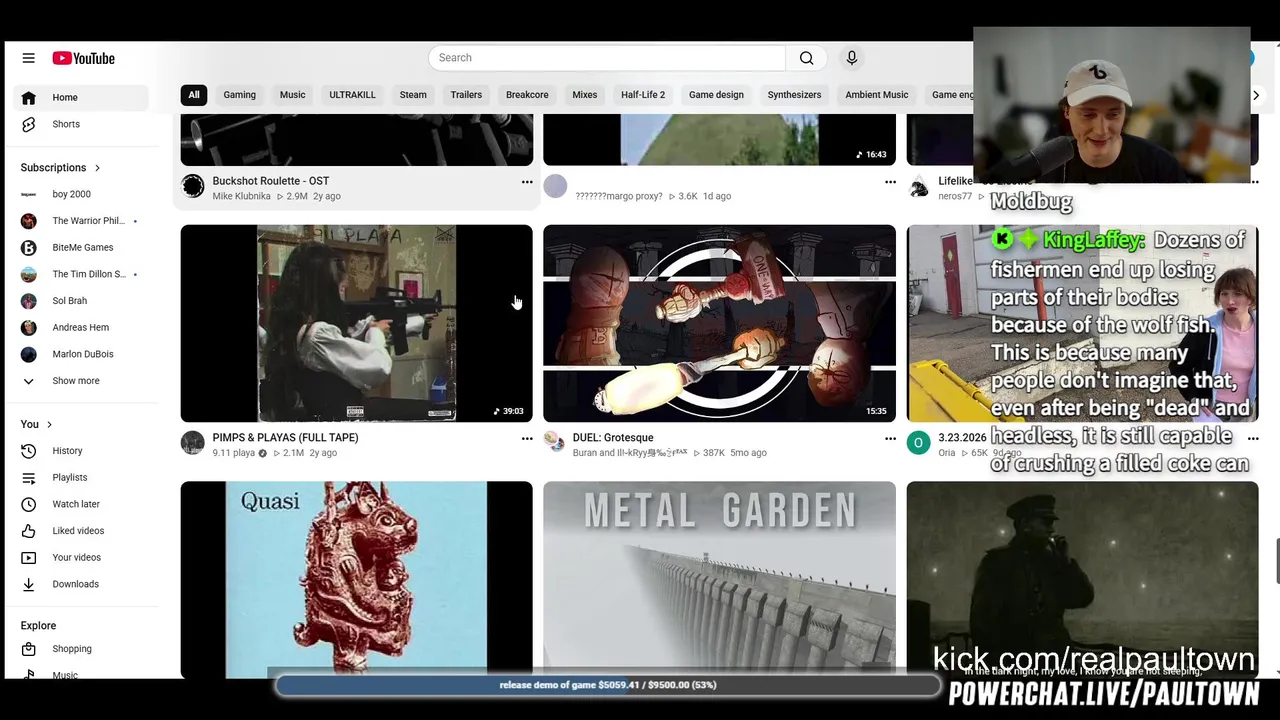1280x720 pixels.
Task: Open DUEL: Grotesque video title
Action: click(x=613, y=438)
